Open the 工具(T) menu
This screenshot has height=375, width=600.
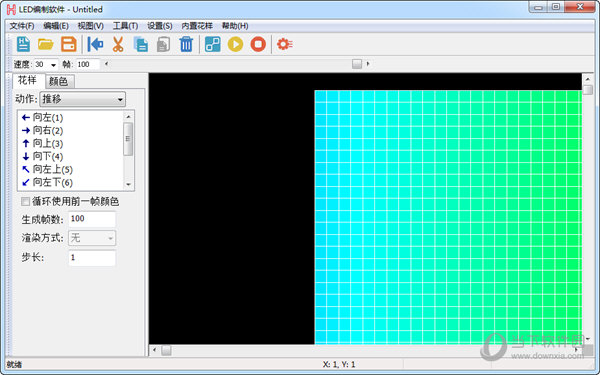pyautogui.click(x=125, y=26)
